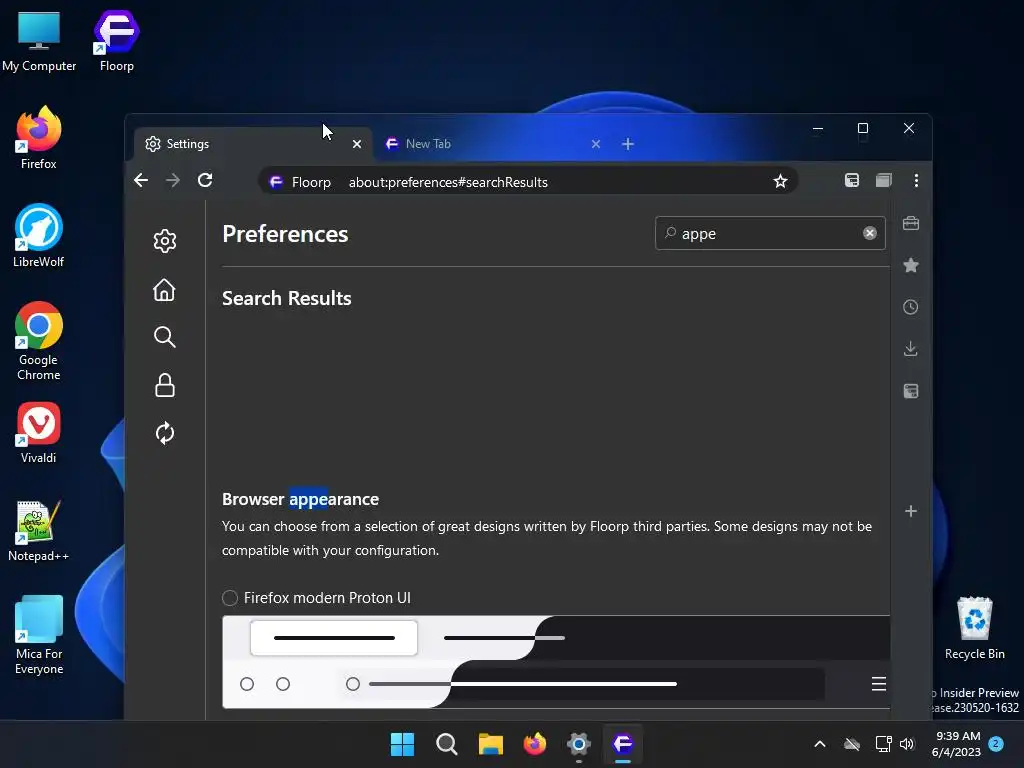Screen dimensions: 1024x768
Task: Open Firefox from the taskbar
Action: click(x=535, y=744)
